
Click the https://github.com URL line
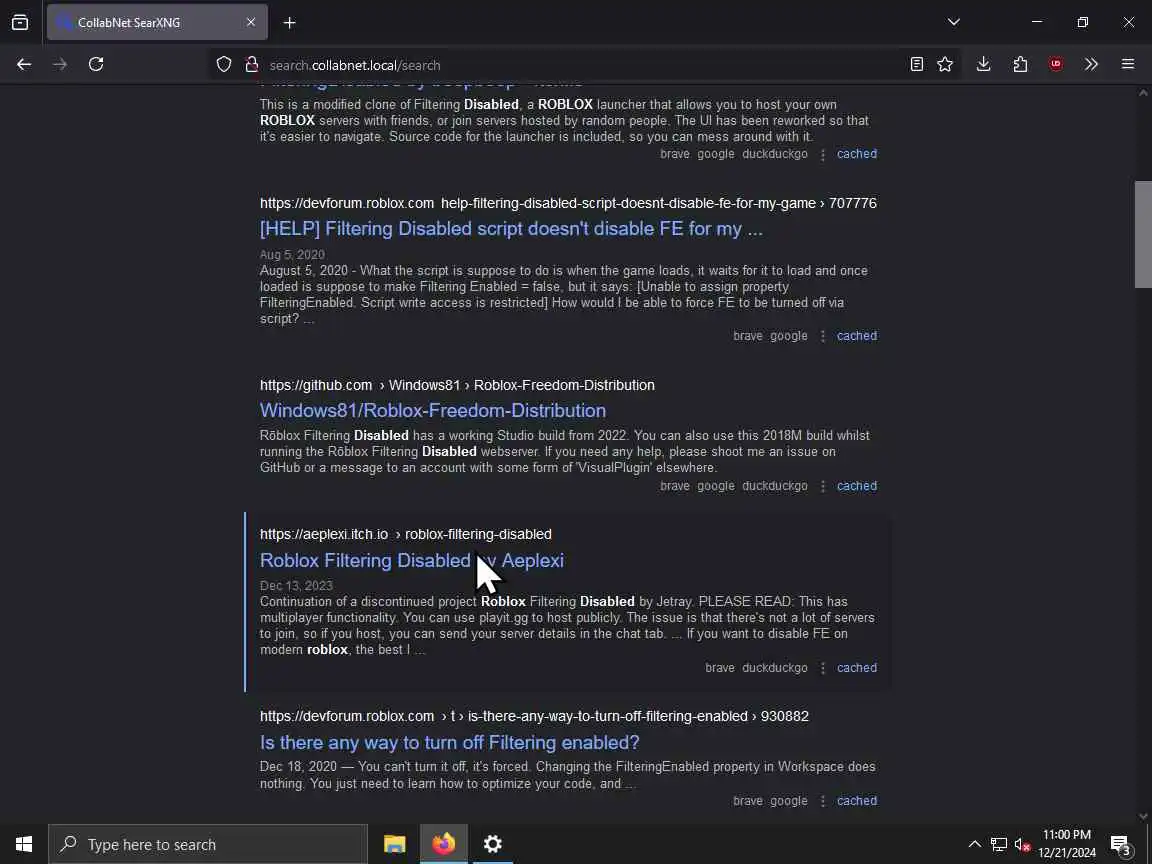457,385
